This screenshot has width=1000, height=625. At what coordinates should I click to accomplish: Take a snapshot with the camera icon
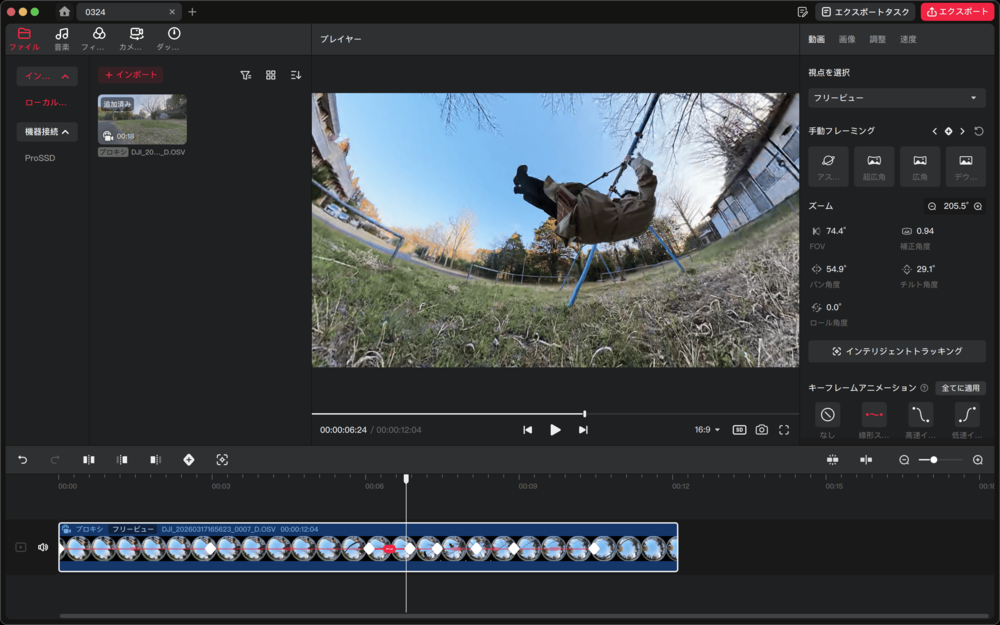pyautogui.click(x=762, y=430)
